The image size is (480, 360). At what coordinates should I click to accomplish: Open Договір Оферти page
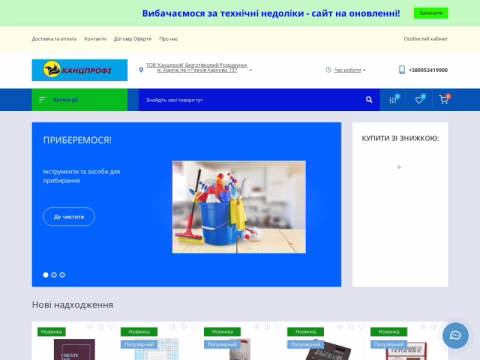133,39
